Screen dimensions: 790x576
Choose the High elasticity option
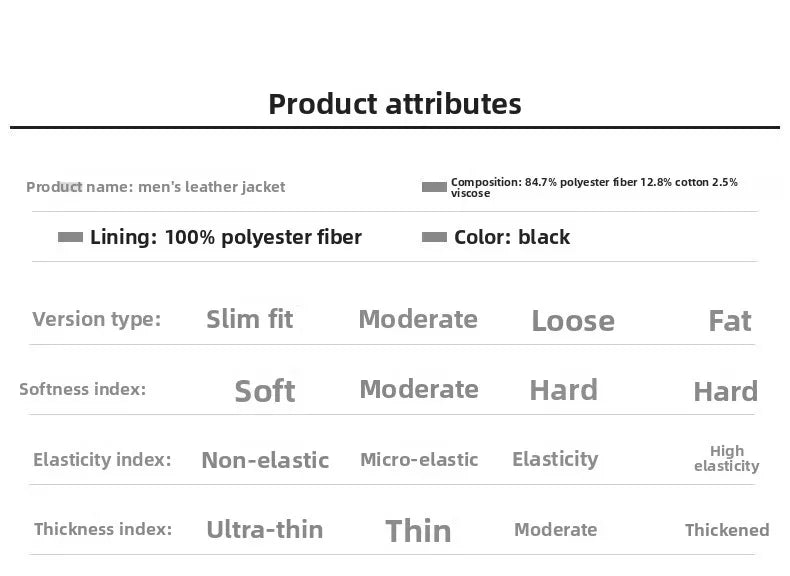point(727,459)
